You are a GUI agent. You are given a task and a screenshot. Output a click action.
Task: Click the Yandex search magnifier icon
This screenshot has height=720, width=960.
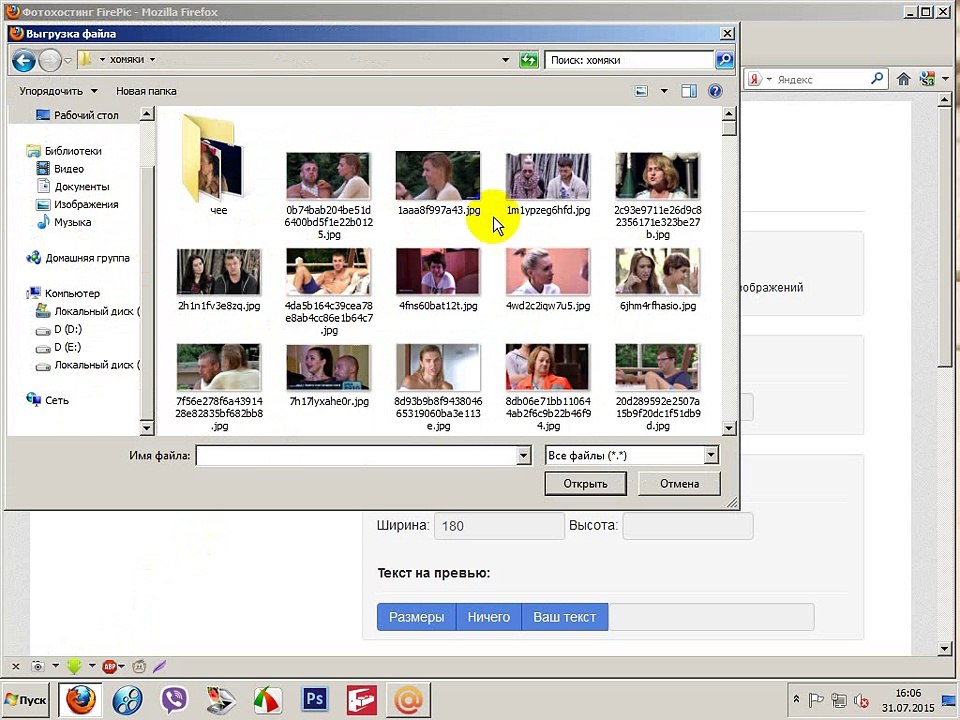click(877, 78)
